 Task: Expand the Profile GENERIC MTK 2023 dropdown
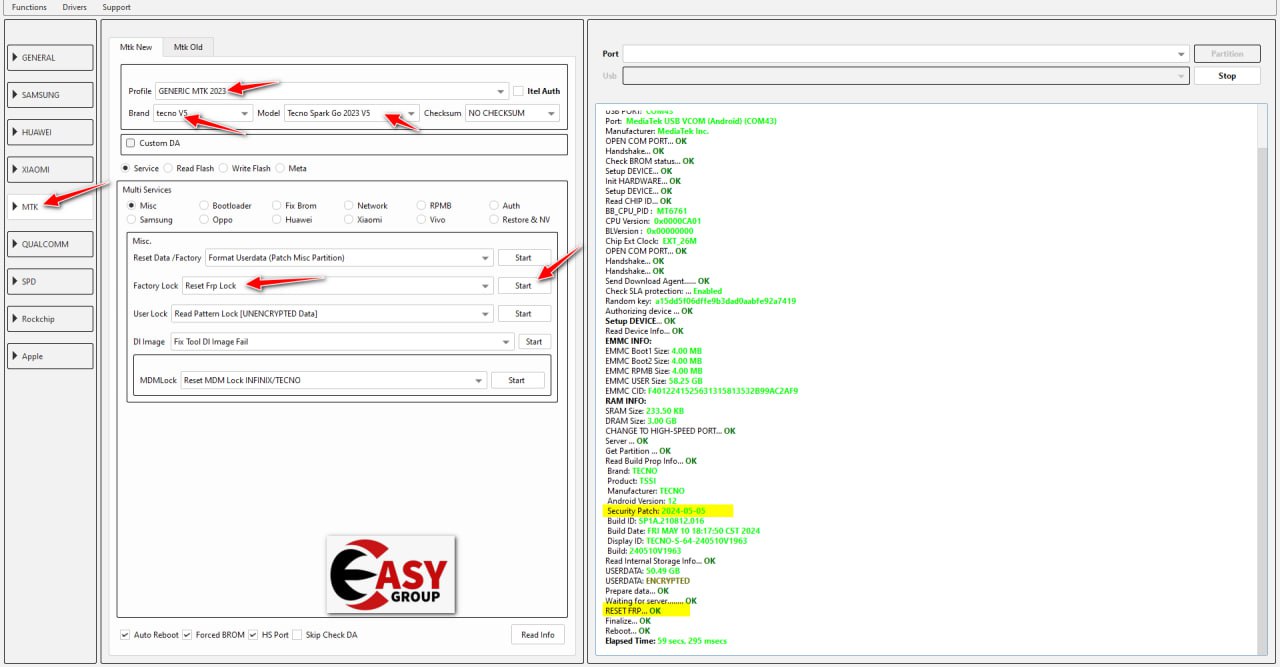(x=331, y=91)
